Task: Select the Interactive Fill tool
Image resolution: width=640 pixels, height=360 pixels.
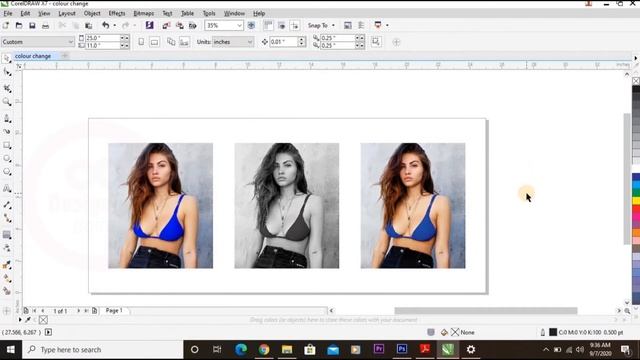Action: point(7,278)
